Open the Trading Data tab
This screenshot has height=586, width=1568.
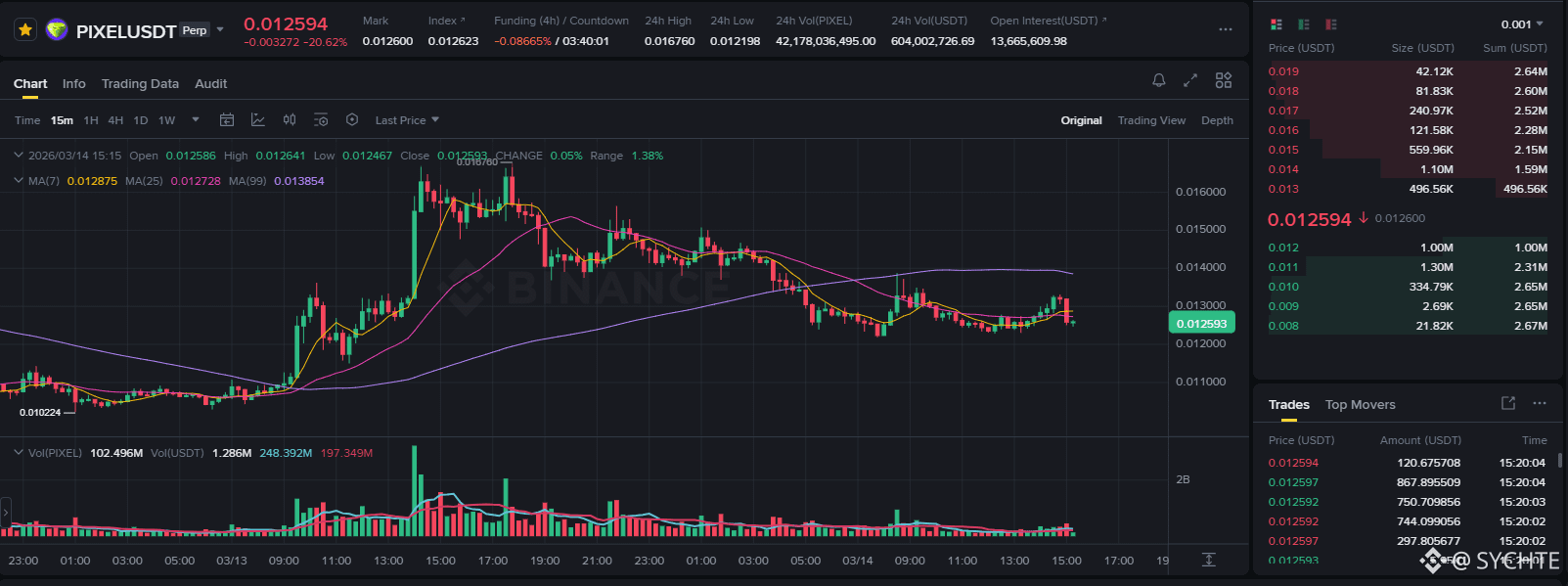(x=140, y=84)
